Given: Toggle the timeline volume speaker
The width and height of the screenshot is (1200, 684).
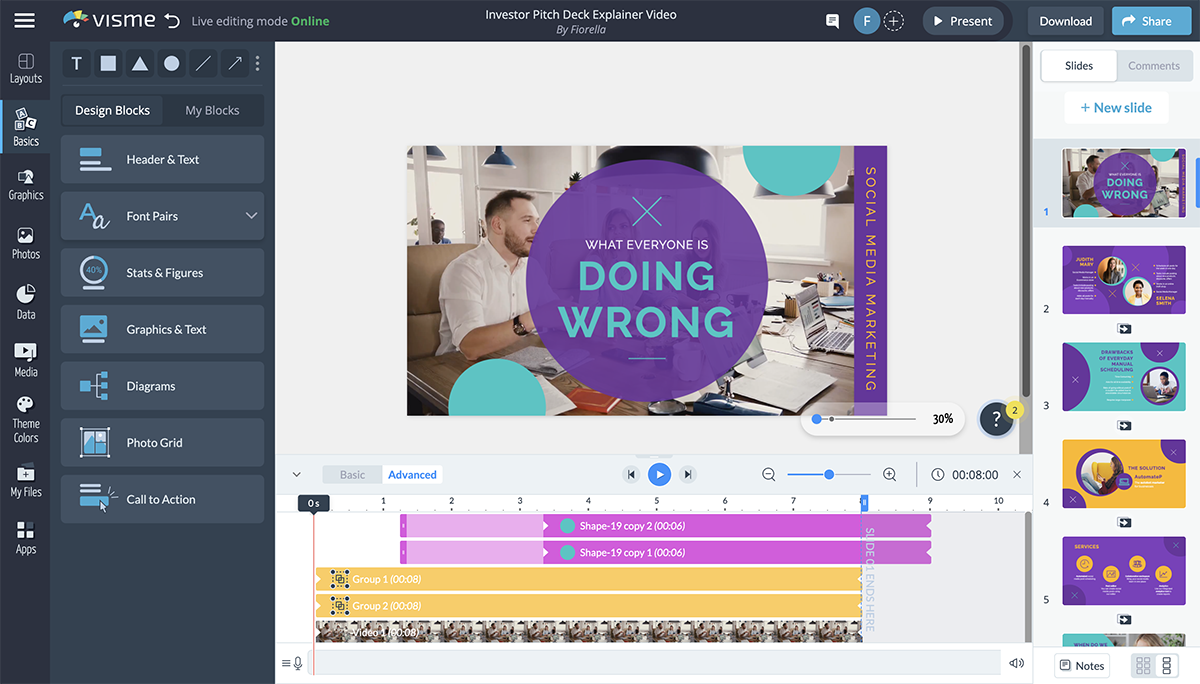Looking at the screenshot, I should pyautogui.click(x=1017, y=663).
